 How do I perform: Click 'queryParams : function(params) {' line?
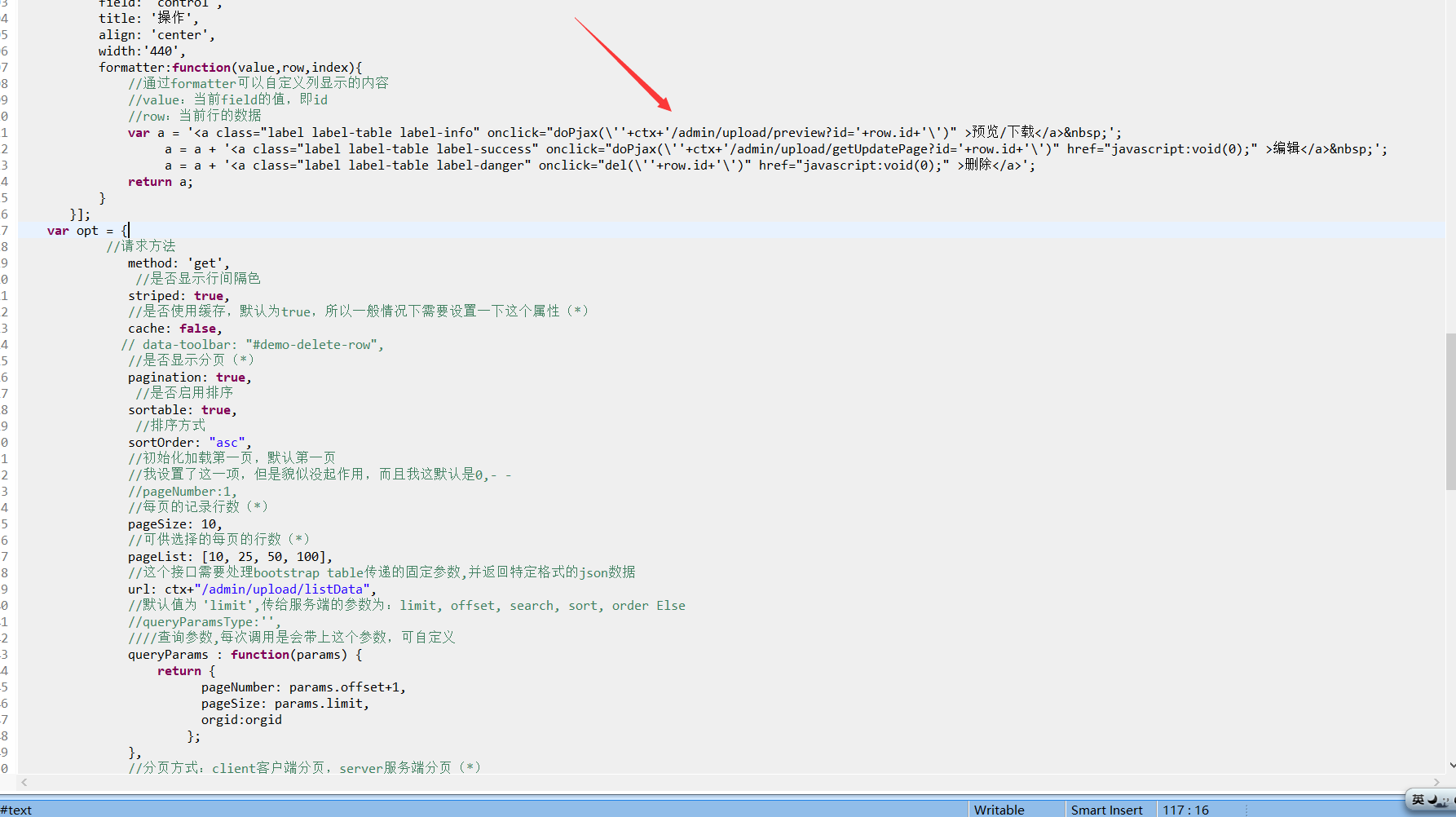pyautogui.click(x=245, y=655)
